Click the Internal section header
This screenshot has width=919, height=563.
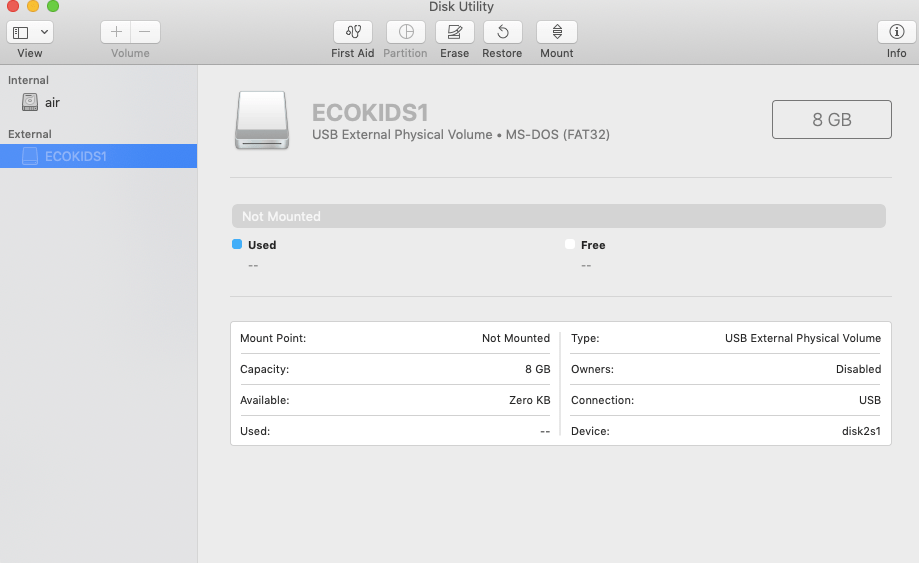(28, 80)
